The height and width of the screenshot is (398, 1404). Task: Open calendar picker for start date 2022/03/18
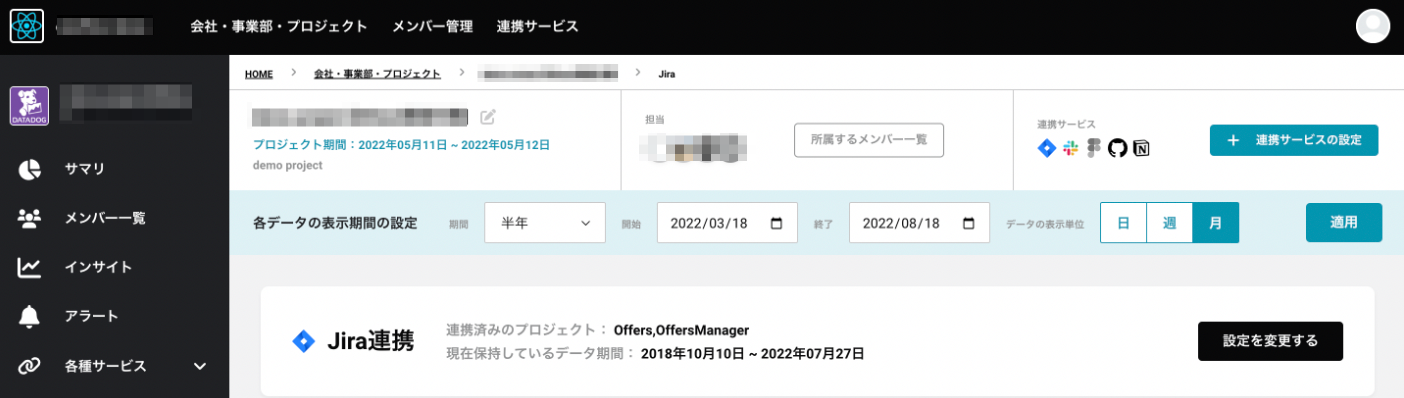777,223
